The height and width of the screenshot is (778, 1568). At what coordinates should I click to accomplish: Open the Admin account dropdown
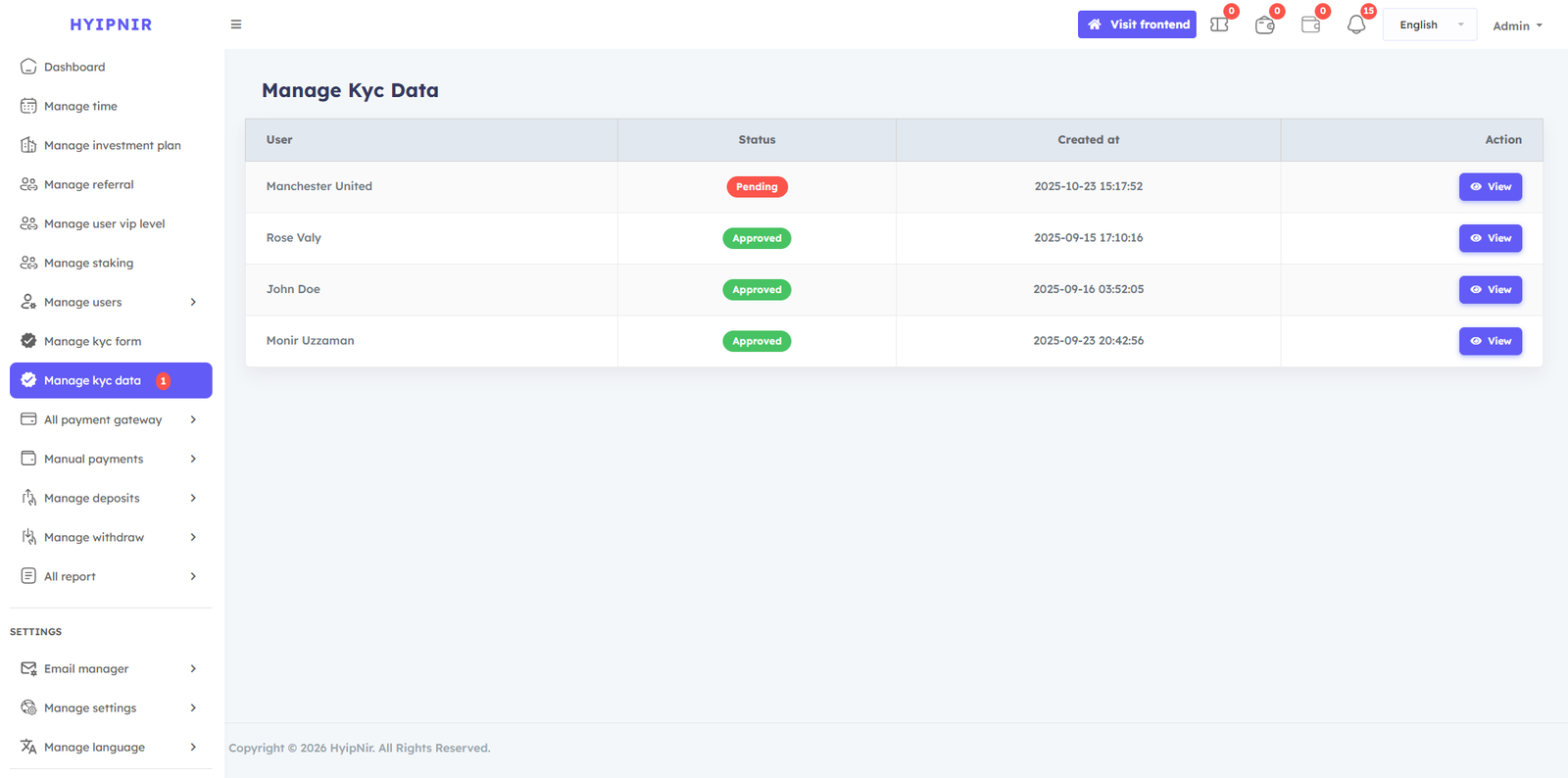point(1517,25)
